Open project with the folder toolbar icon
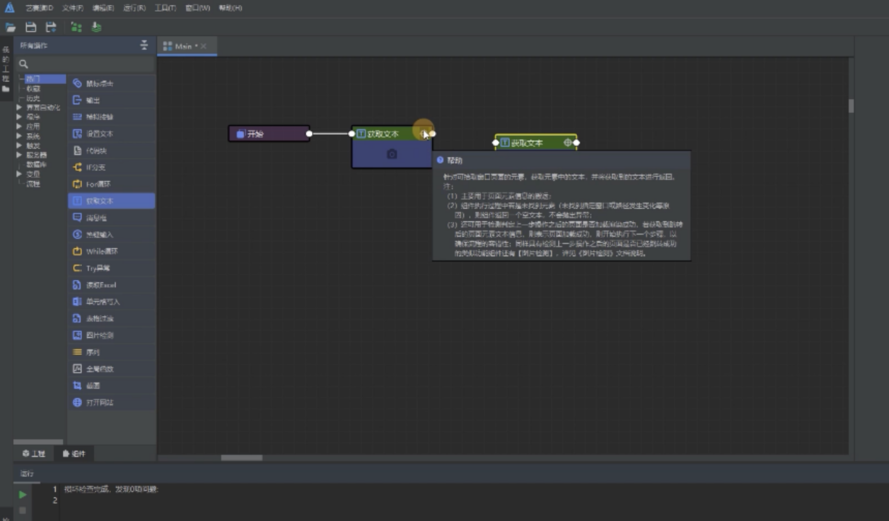Screen dimensions: 889x521 click(10, 27)
